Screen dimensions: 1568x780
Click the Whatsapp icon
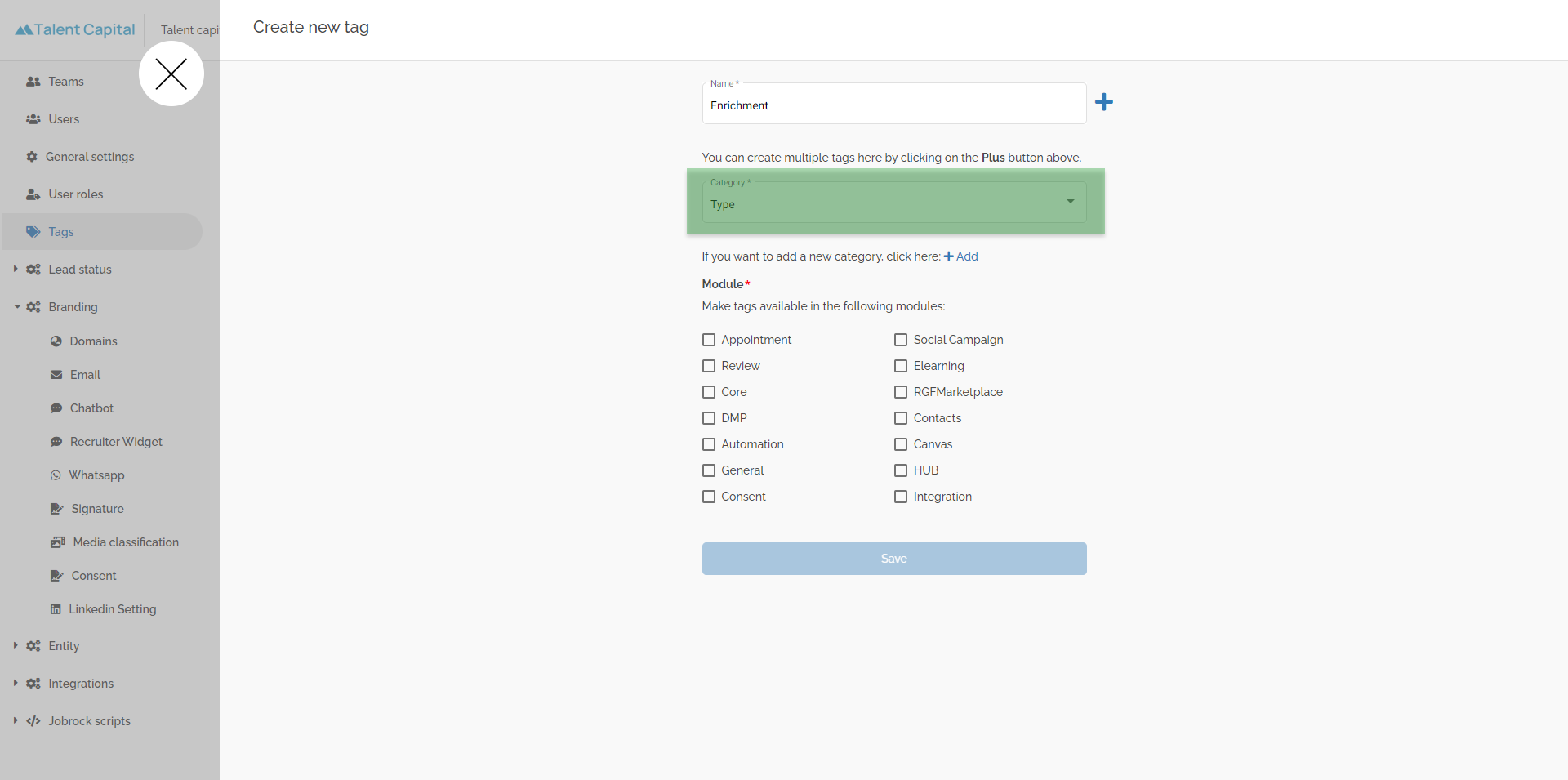(56, 475)
